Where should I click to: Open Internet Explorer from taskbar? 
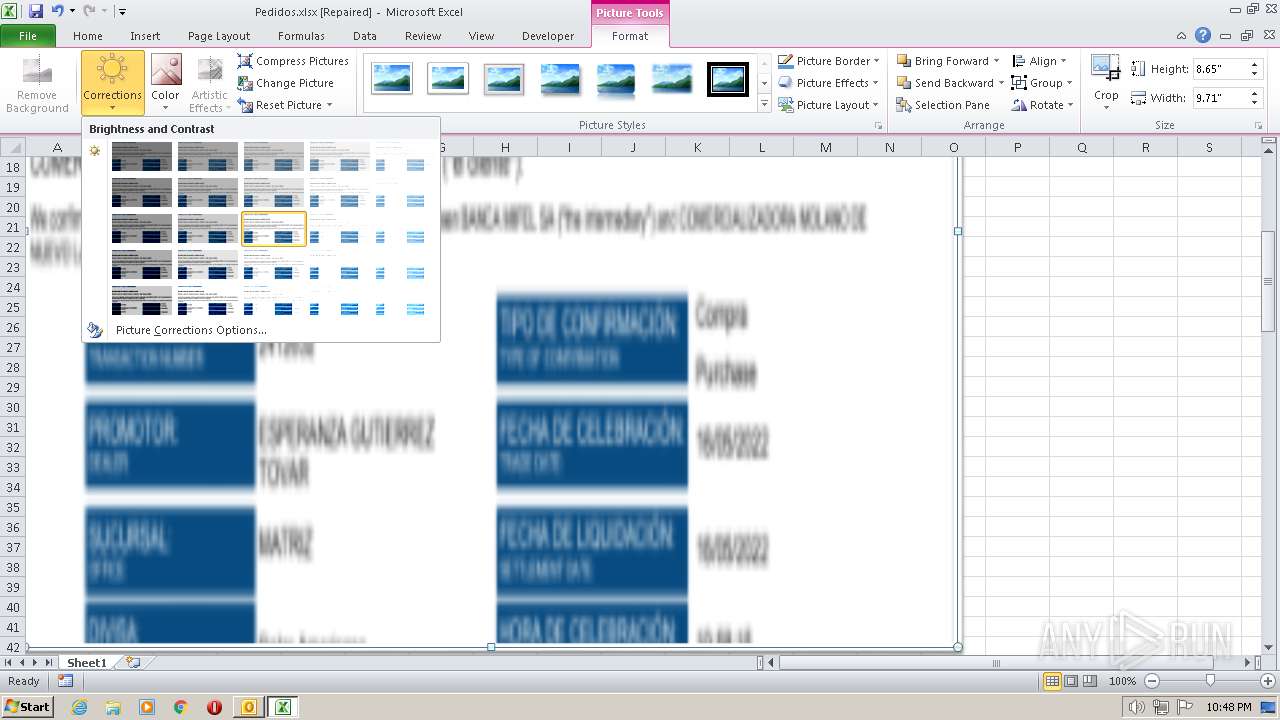[x=79, y=707]
